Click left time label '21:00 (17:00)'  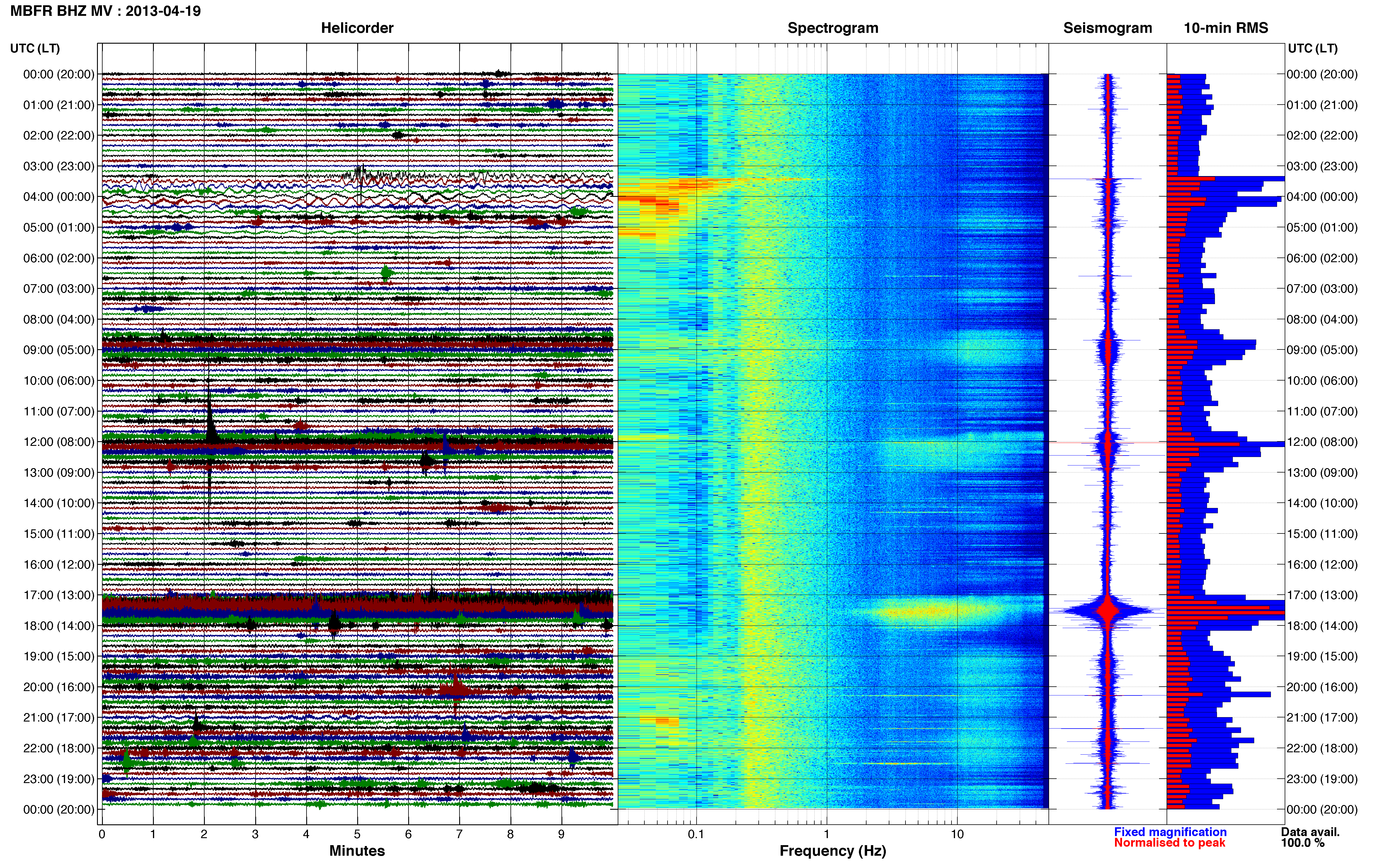59,718
